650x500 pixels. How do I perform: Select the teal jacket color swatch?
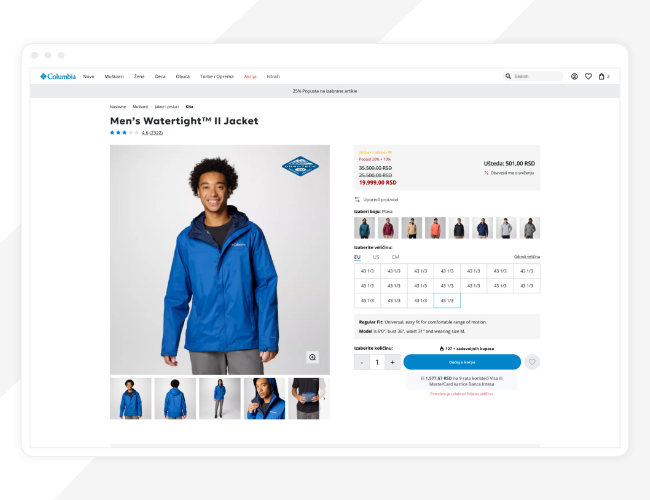(x=364, y=228)
